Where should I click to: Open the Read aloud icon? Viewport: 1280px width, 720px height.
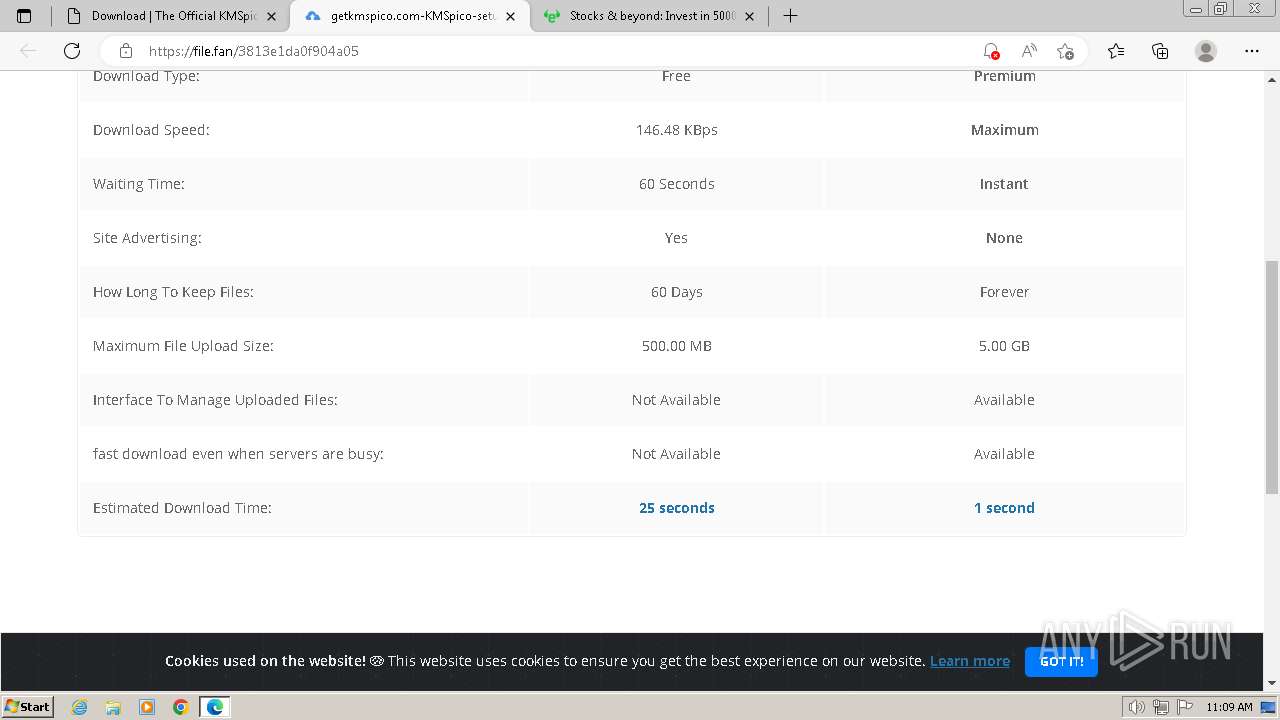point(1028,51)
